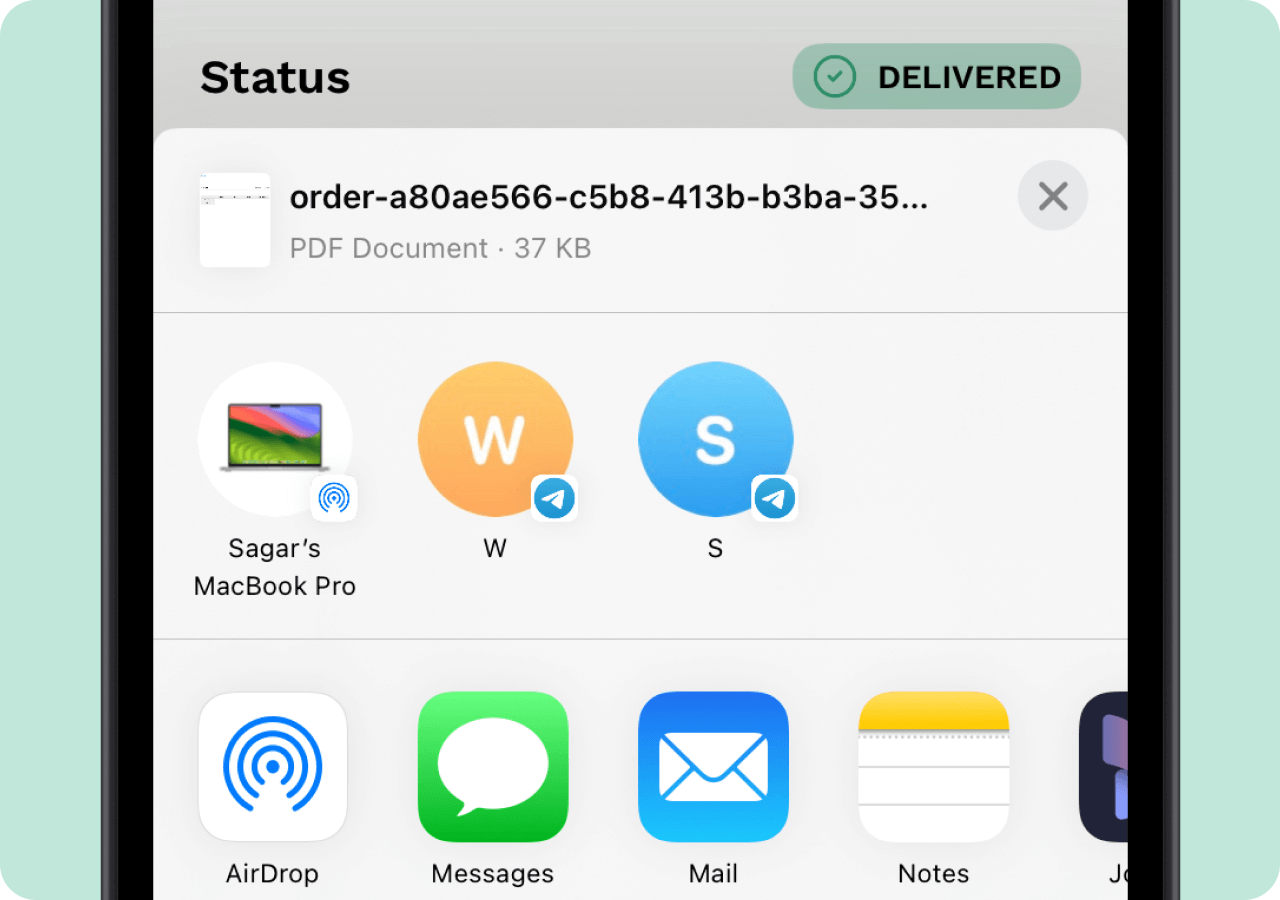Click the Telegram badge on contact S
The image size is (1280, 900).
coord(774,498)
